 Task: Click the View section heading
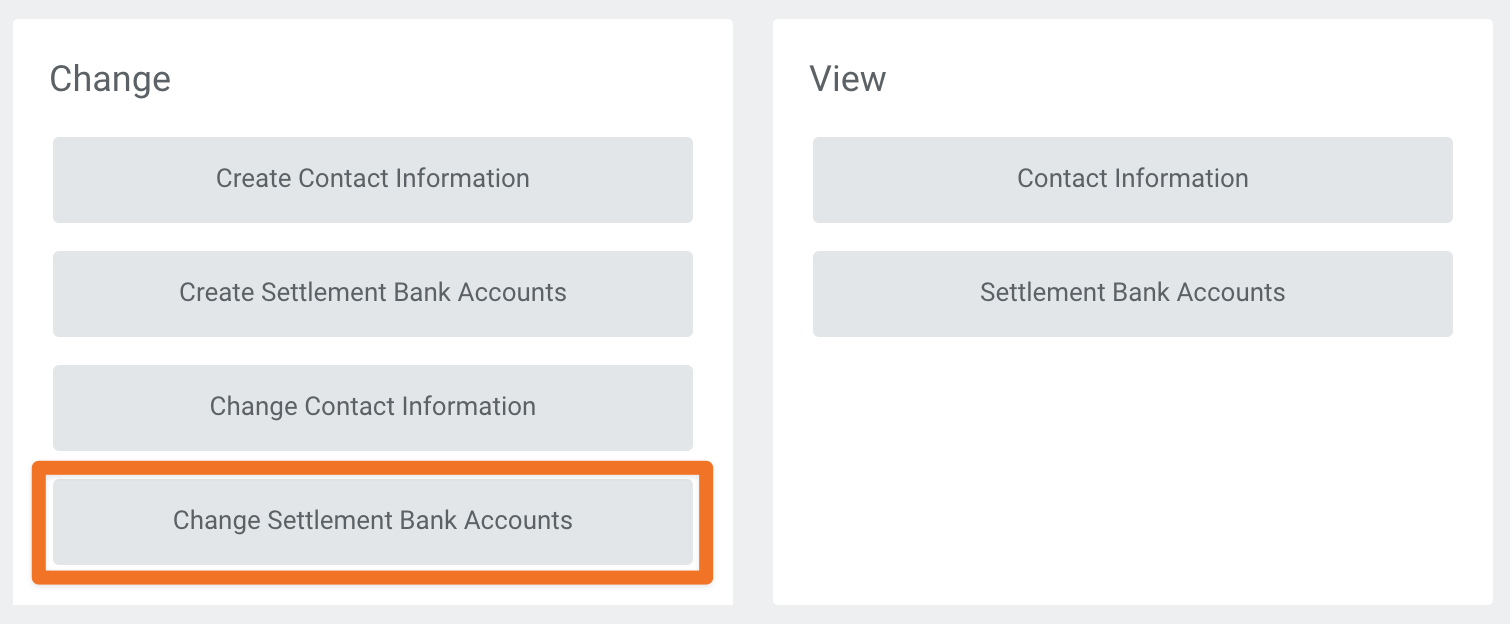point(847,78)
